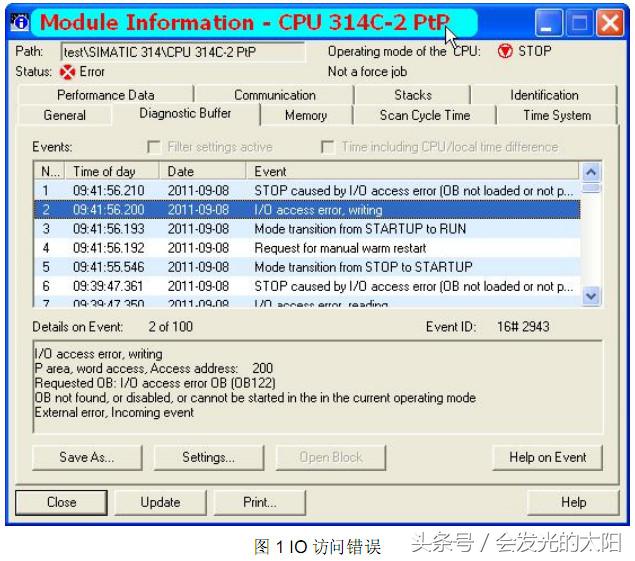Viewport: 635px width, 561px height.
Task: Click time 09:41:56.193 in row 3
Action: (x=109, y=229)
